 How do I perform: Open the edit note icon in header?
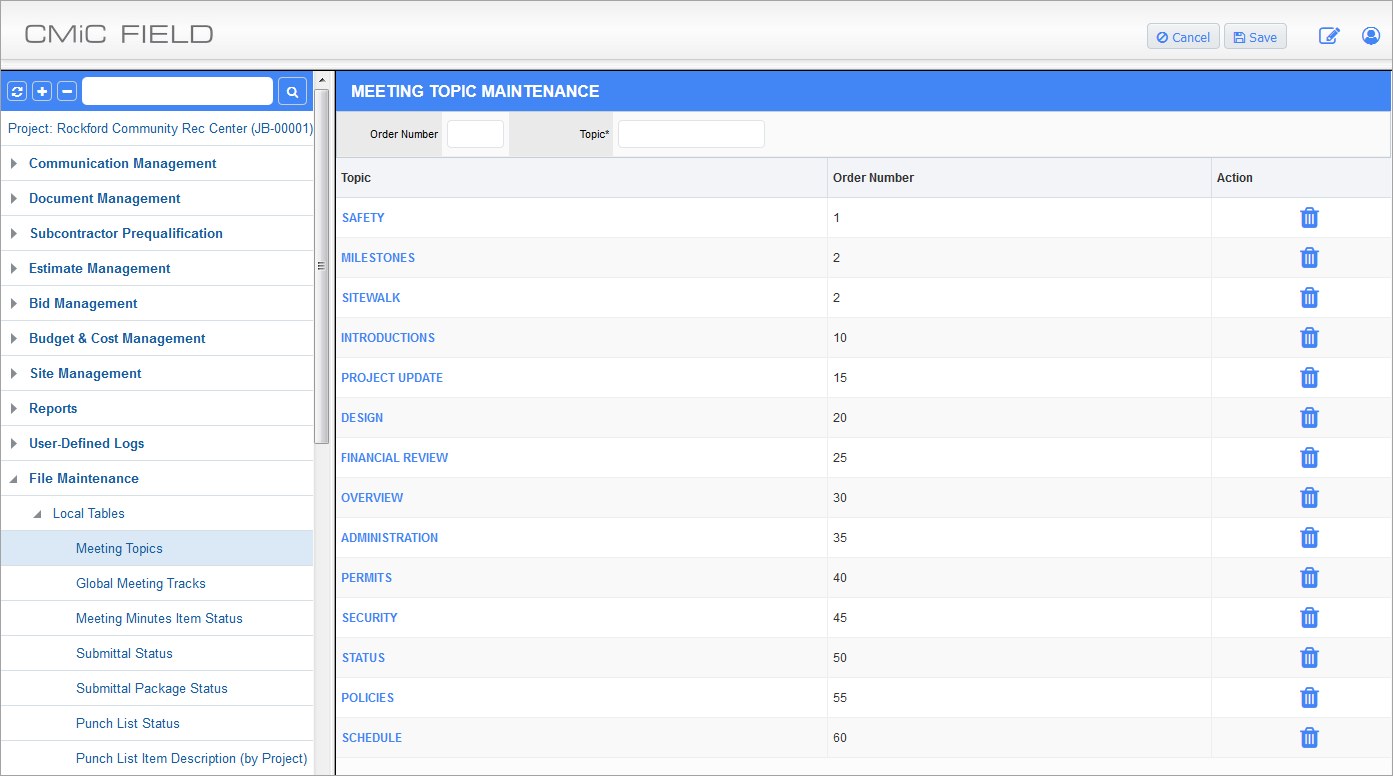point(1329,36)
